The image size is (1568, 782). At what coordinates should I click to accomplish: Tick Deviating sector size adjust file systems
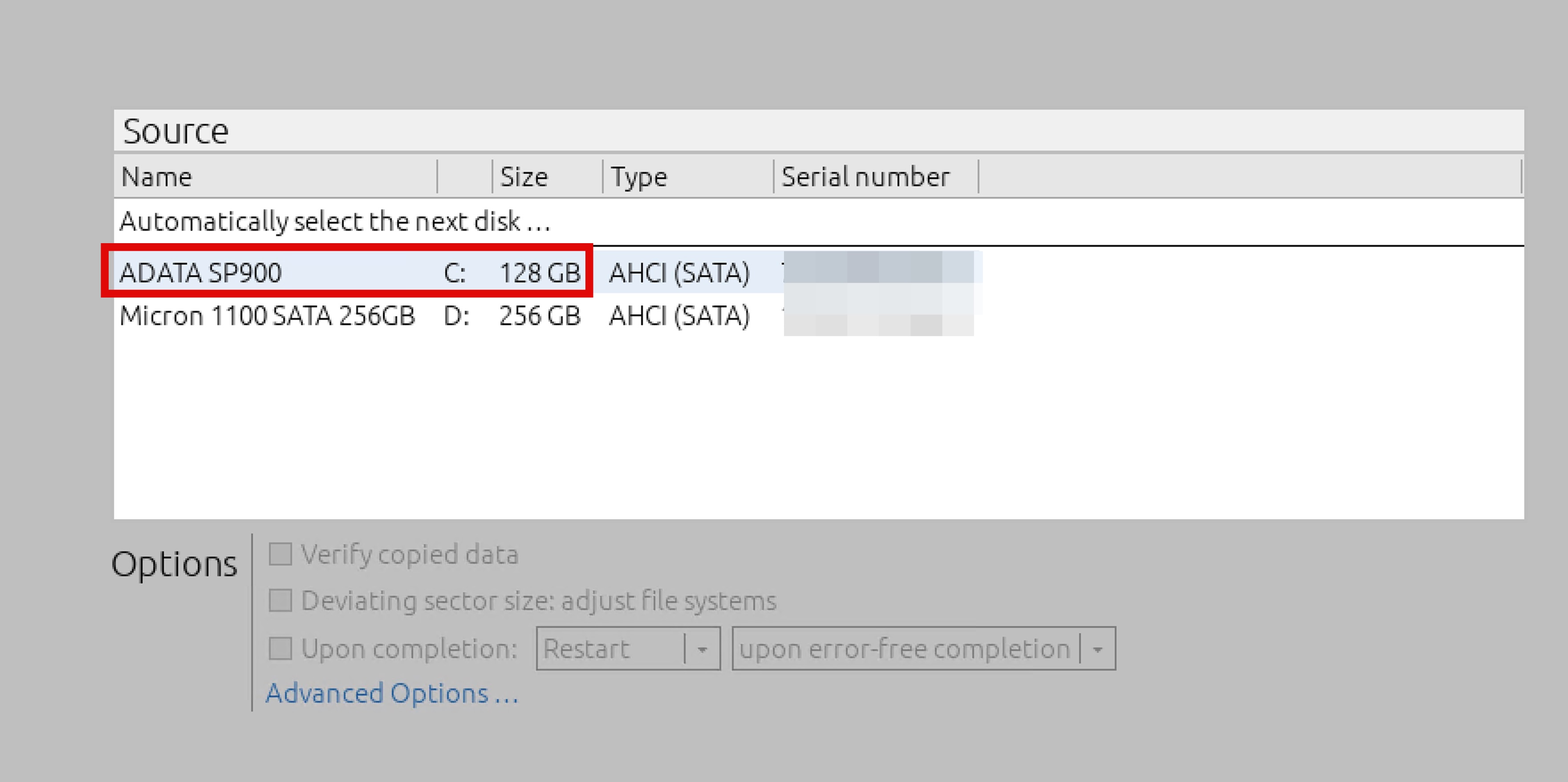pyautogui.click(x=280, y=600)
